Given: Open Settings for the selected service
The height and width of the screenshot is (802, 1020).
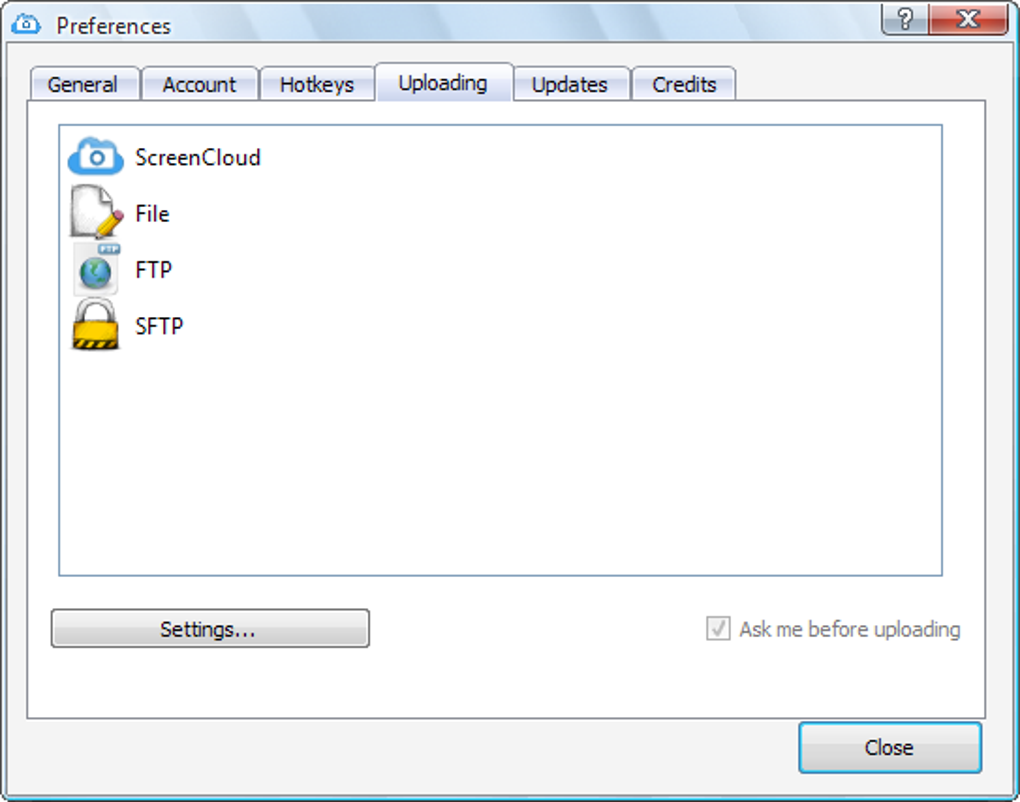Looking at the screenshot, I should [x=210, y=628].
